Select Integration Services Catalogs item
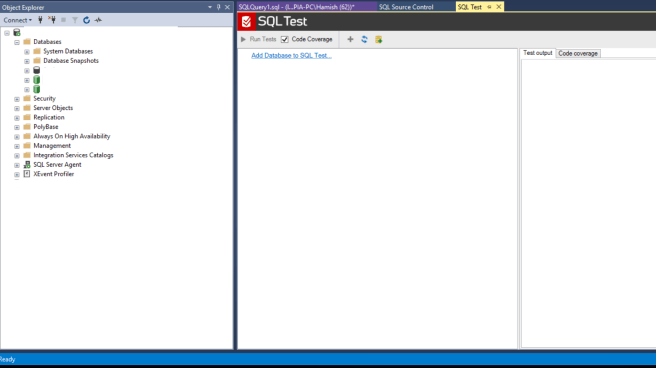The image size is (656, 368). pos(73,155)
